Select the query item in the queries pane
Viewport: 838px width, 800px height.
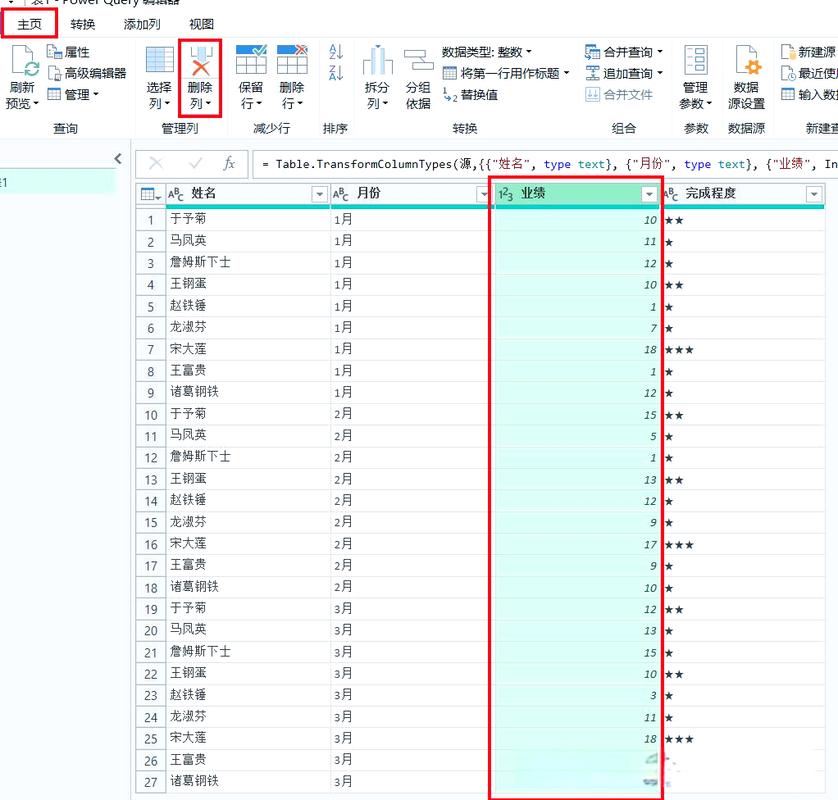point(57,183)
